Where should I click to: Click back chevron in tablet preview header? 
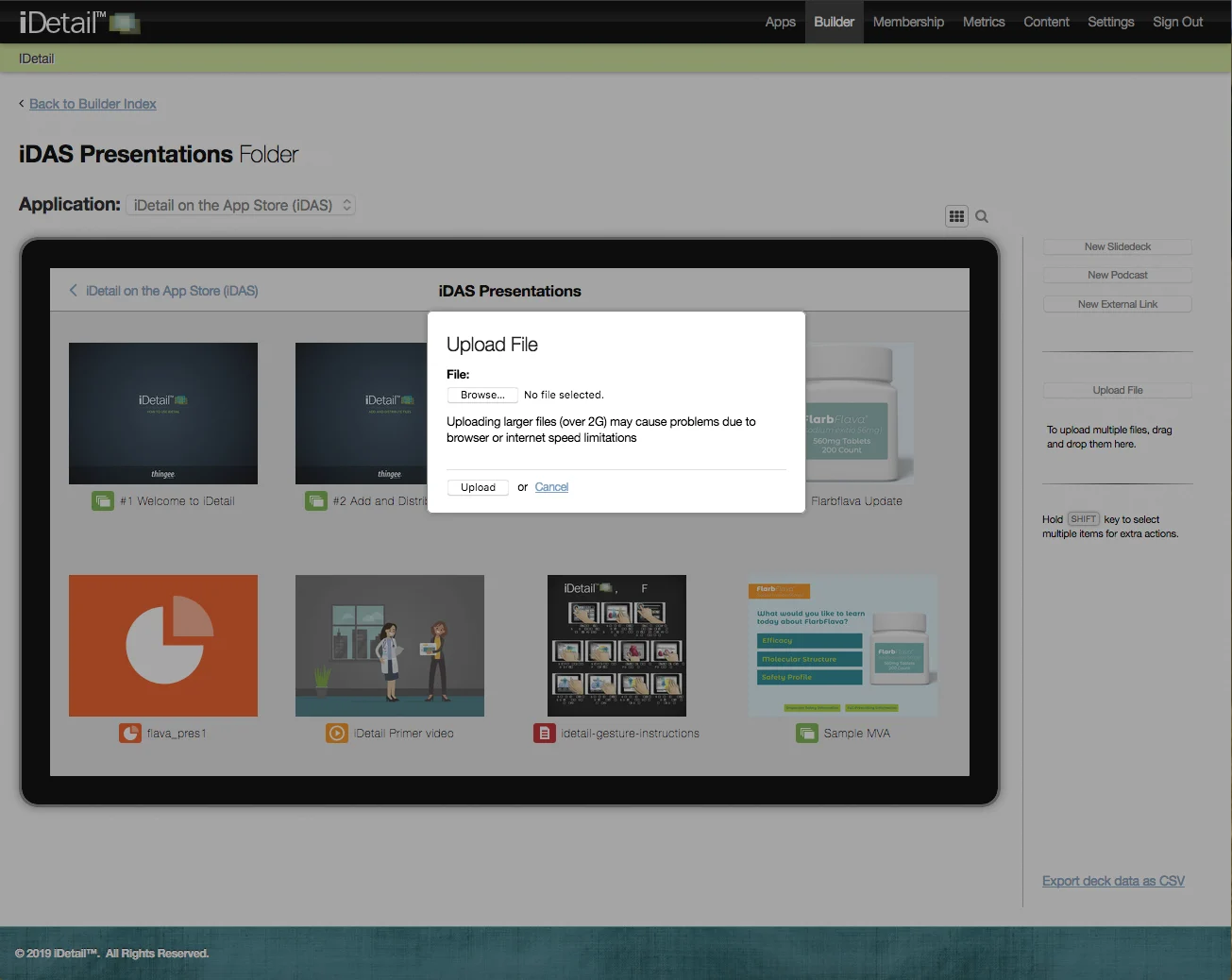coord(73,291)
